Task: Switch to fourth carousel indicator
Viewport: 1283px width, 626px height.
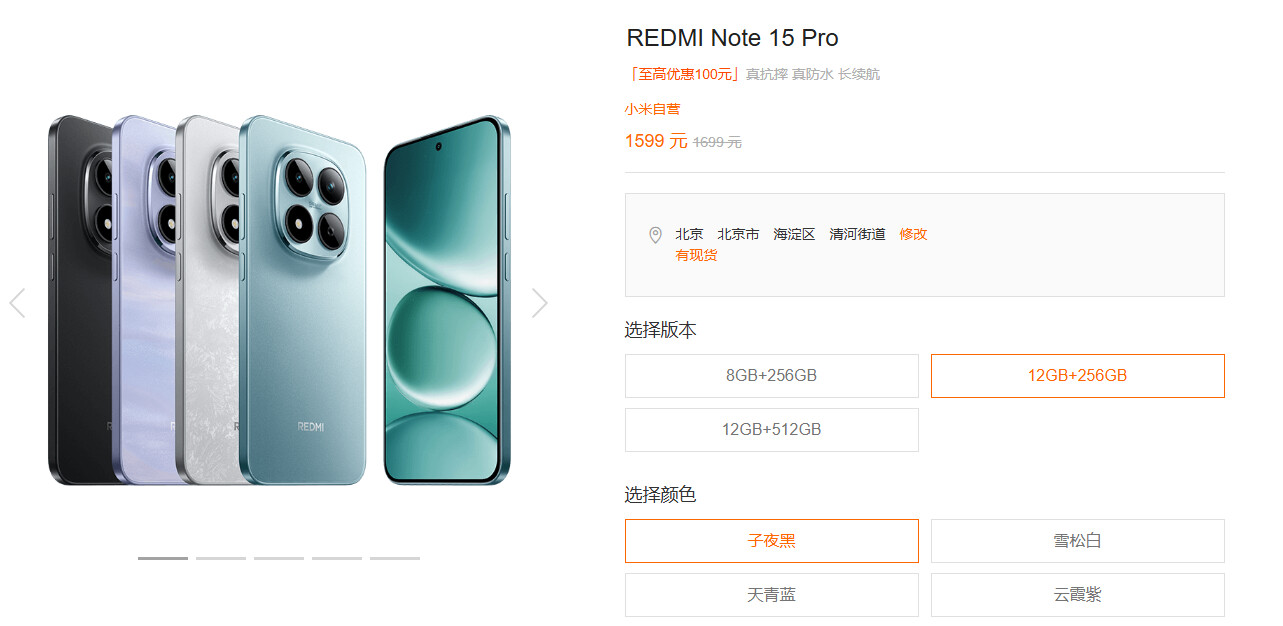Action: (x=337, y=558)
